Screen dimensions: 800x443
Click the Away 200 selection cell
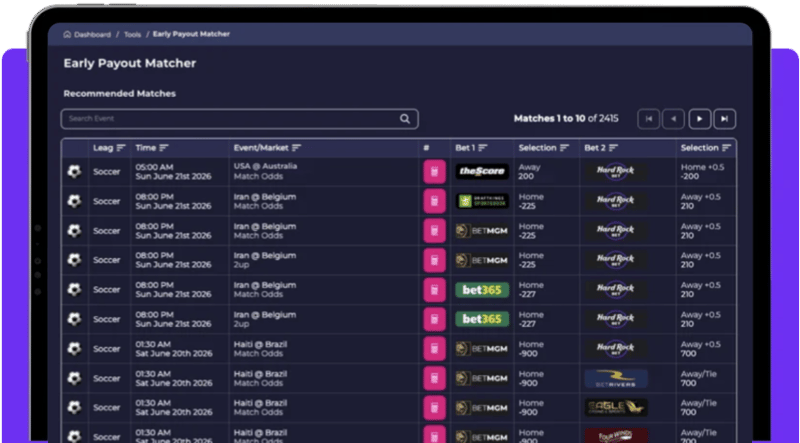click(530, 171)
